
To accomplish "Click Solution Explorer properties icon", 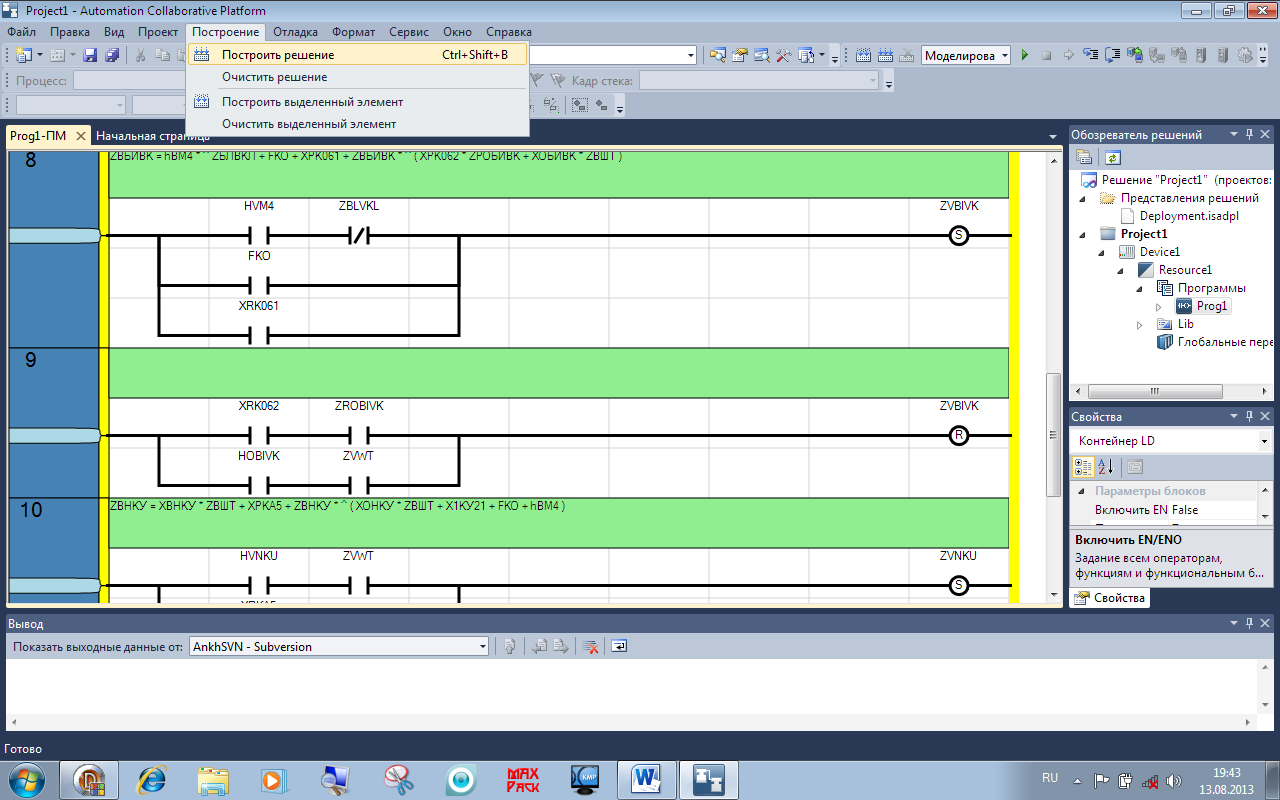I will [1084, 157].
